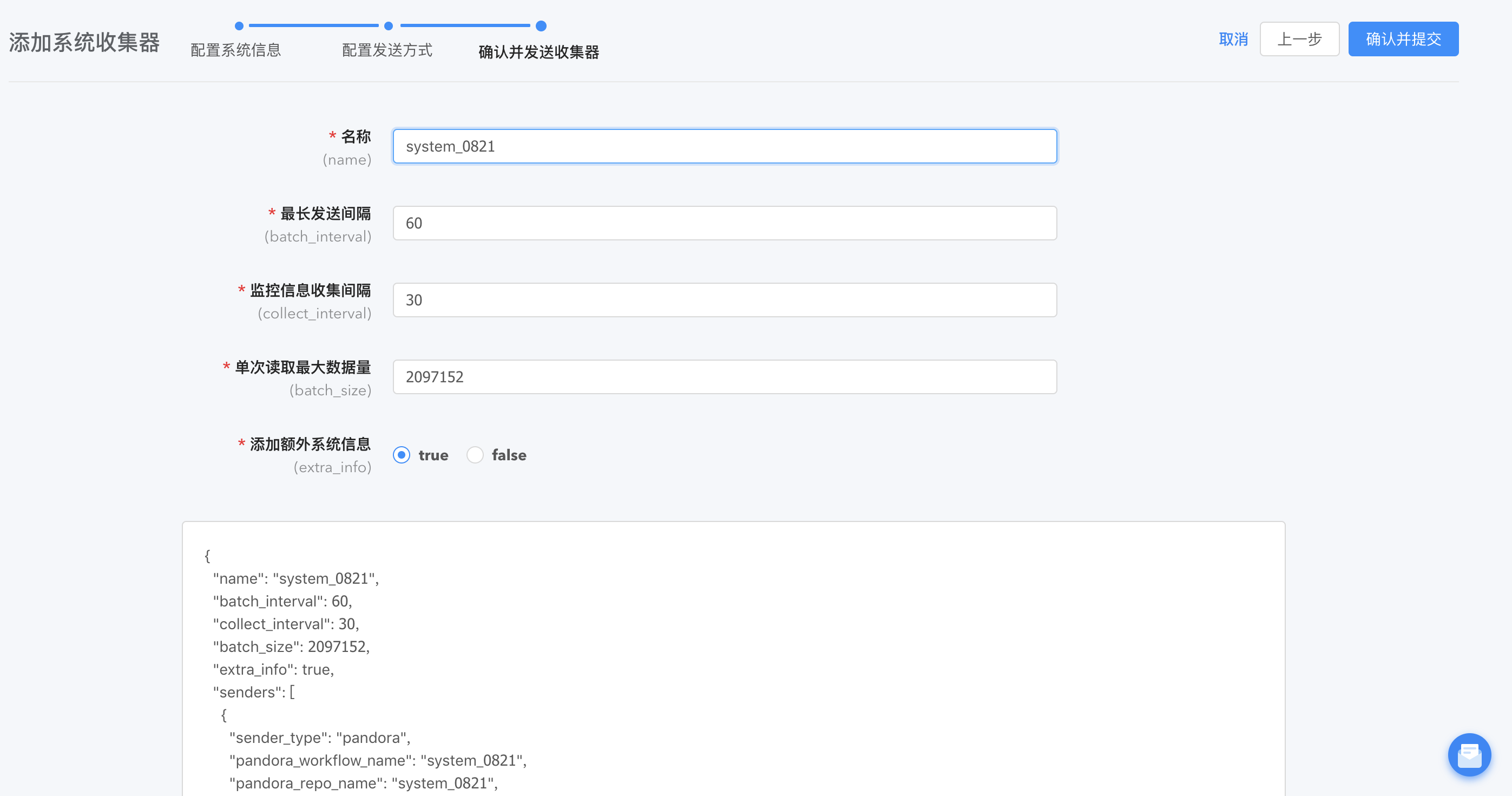Click the 最长发送间隔 label
Viewport: 1512px width, 796px height.
click(x=326, y=213)
